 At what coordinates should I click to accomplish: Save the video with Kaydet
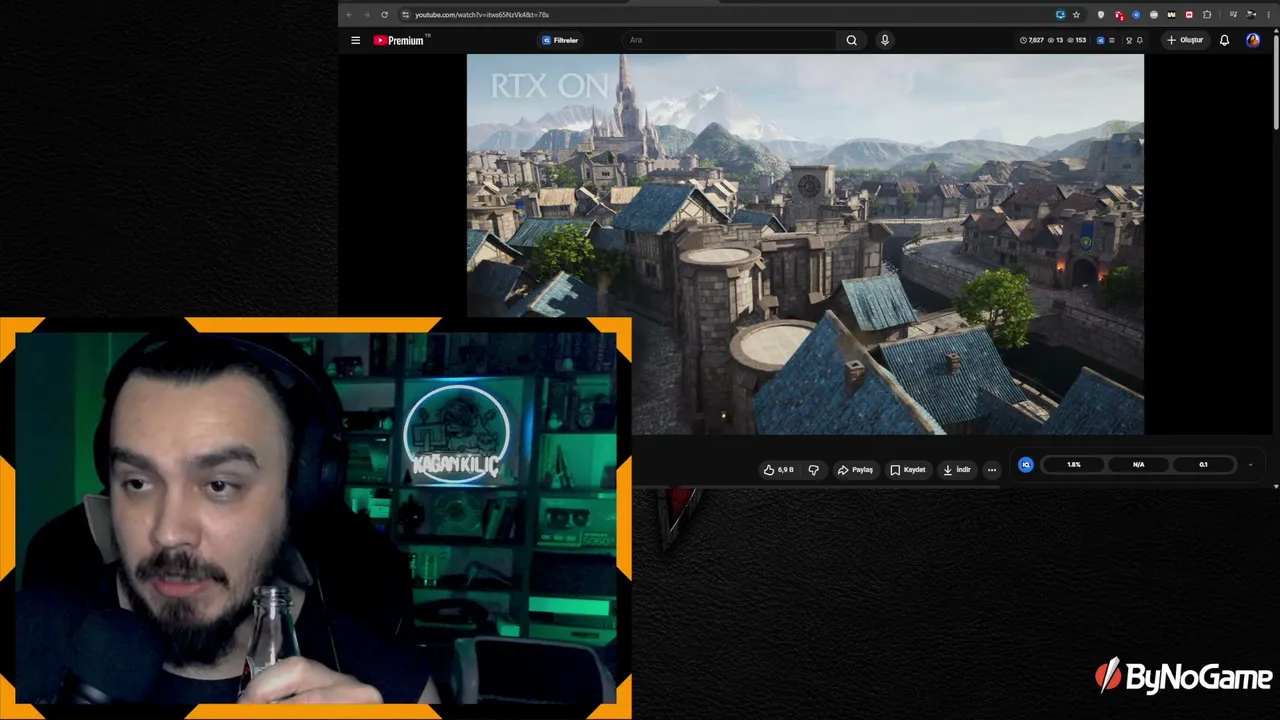908,470
